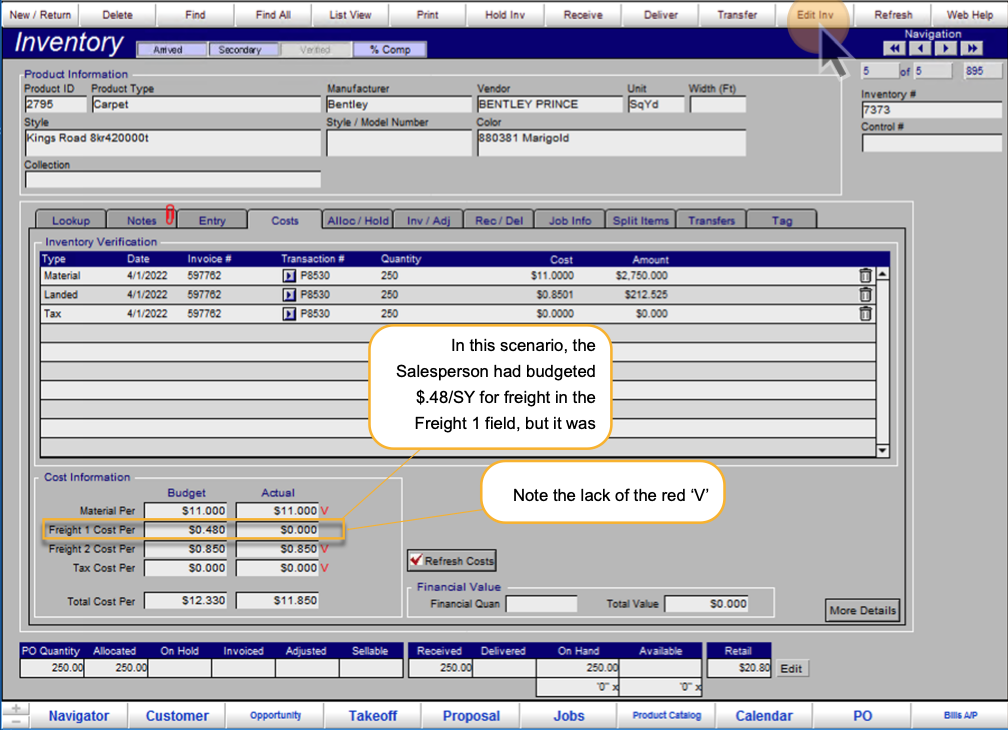This screenshot has width=1008, height=730.
Task: Jump to last record navigation arrow
Action: point(971,48)
